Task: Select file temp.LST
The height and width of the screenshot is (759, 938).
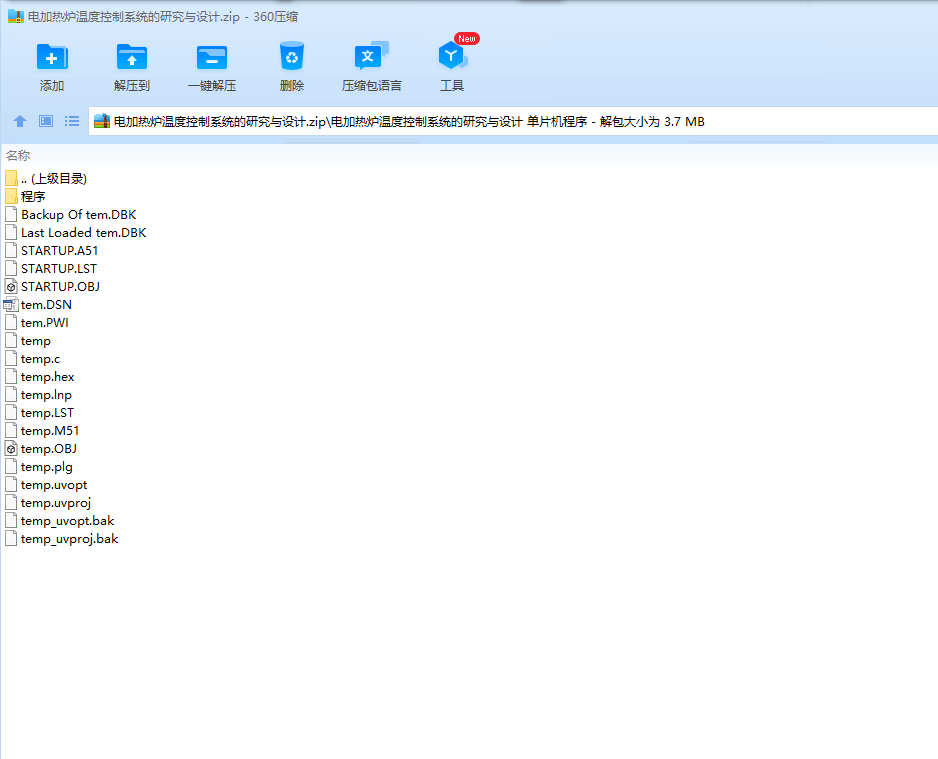Action: (x=47, y=413)
